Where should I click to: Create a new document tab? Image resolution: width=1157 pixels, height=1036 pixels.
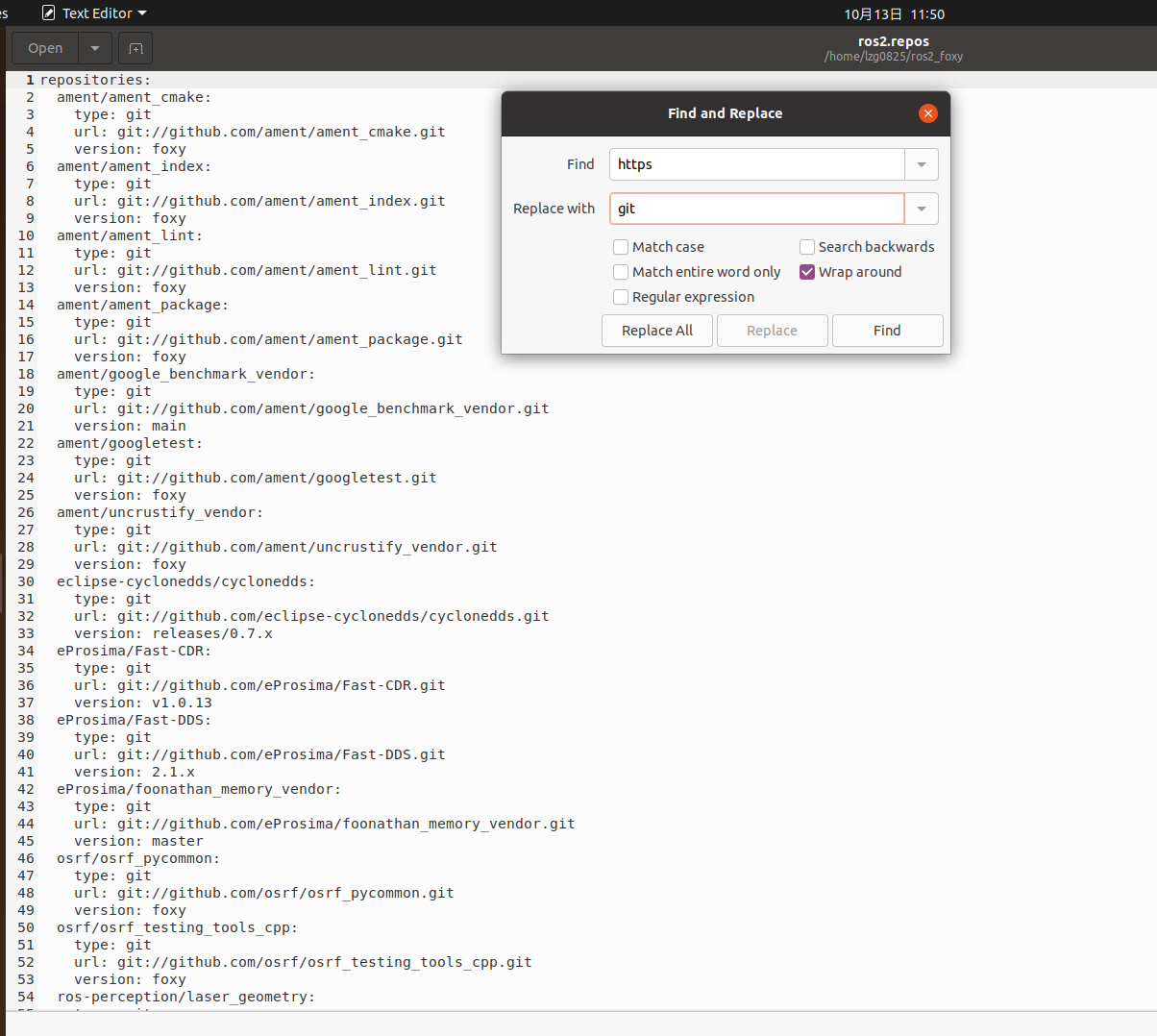pyautogui.click(x=135, y=48)
